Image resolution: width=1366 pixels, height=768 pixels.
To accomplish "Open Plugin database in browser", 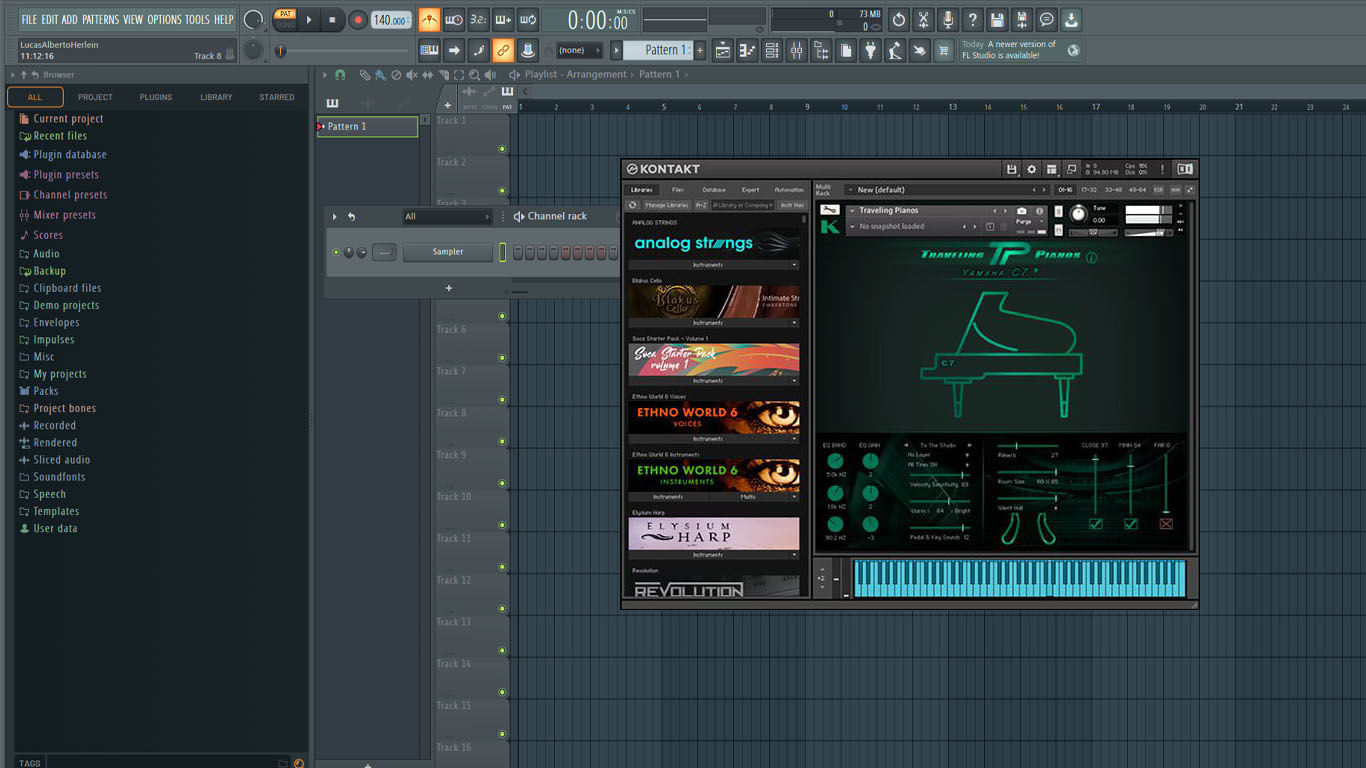I will (x=70, y=155).
